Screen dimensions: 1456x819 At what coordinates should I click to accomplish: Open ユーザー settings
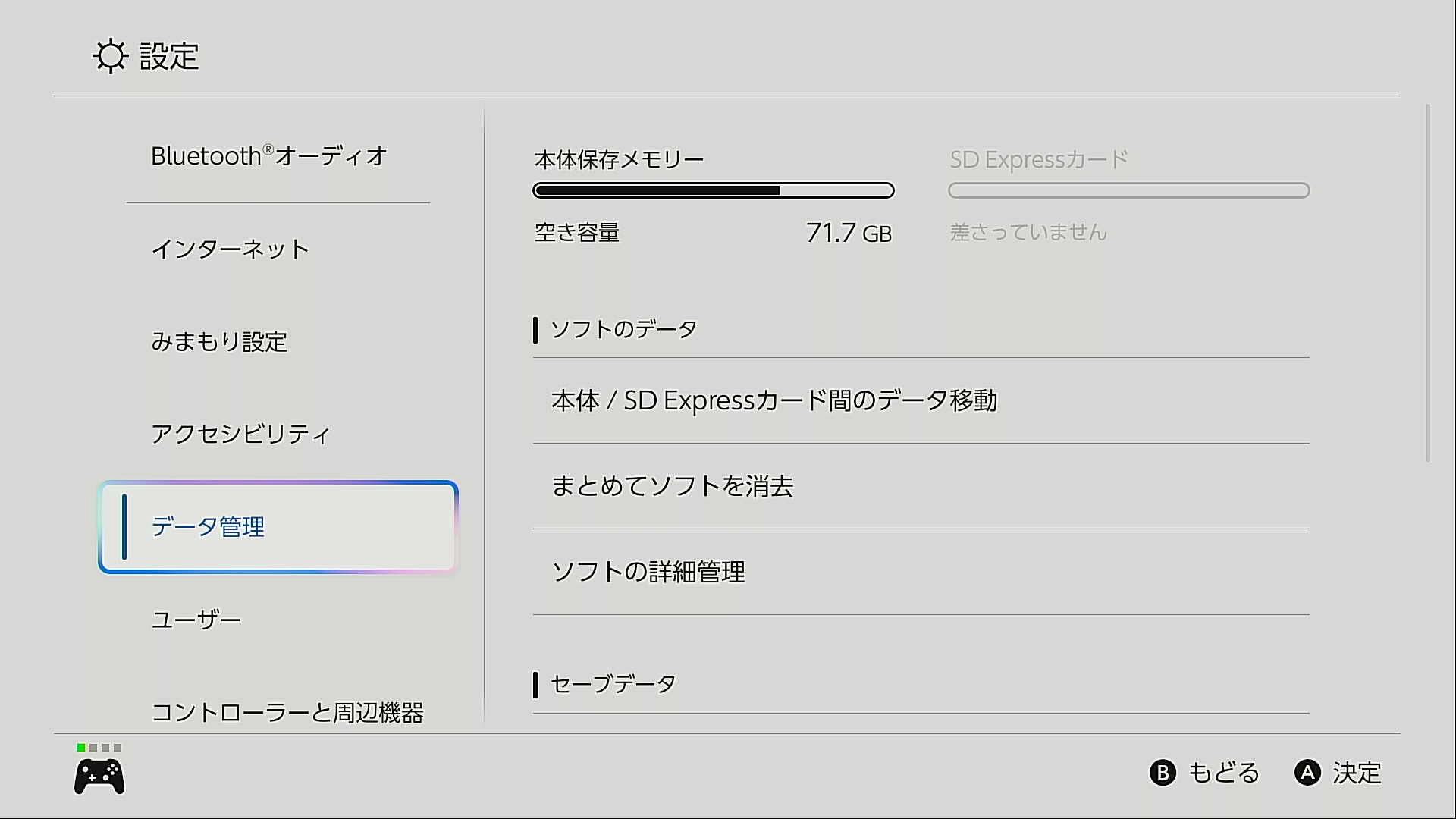[x=196, y=620]
